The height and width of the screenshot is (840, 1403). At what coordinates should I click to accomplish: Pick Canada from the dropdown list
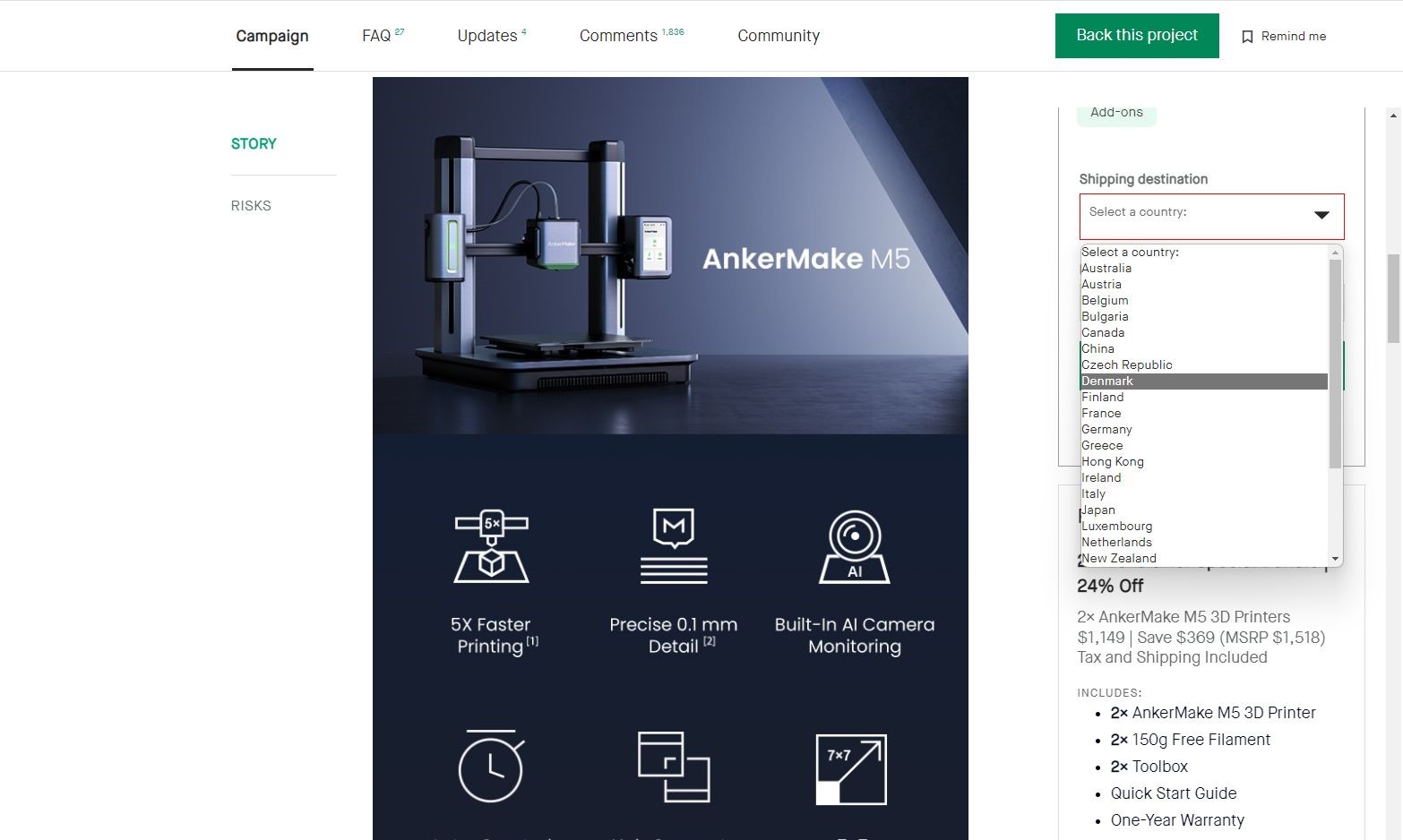tap(1203, 333)
